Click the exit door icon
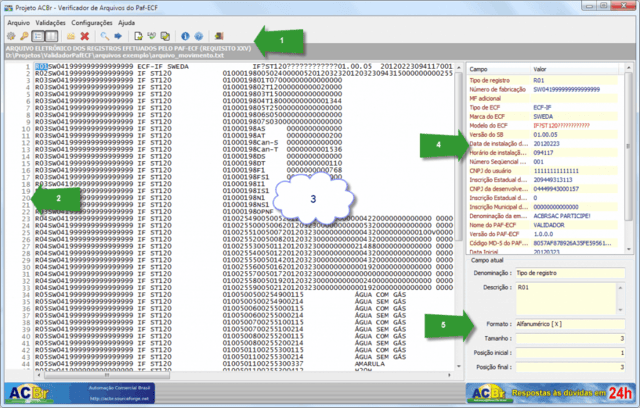Screen dimensions: 640x408 pos(219,36)
